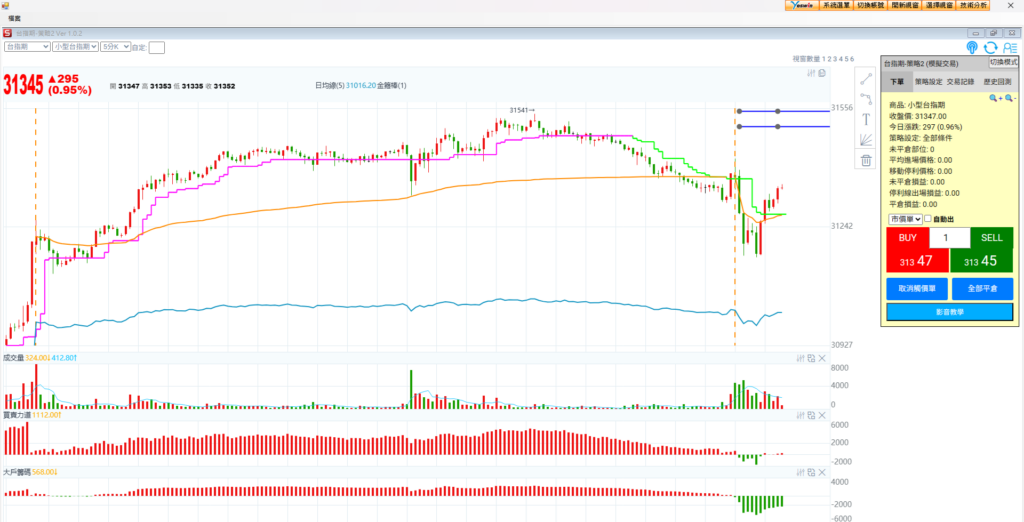Viewport: 1024px width, 522px height.
Task: Select the trend line drawing tool
Action: 866,78
